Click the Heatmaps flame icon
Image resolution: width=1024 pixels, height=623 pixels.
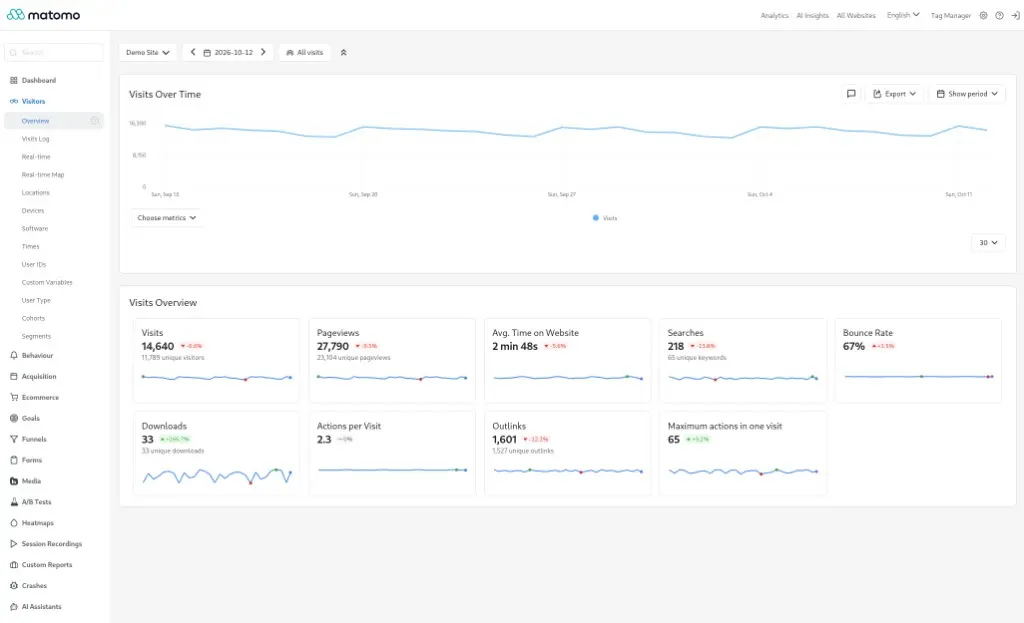pos(14,522)
